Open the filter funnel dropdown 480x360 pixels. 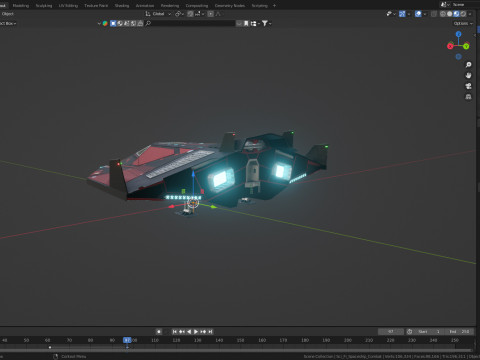[x=267, y=23]
